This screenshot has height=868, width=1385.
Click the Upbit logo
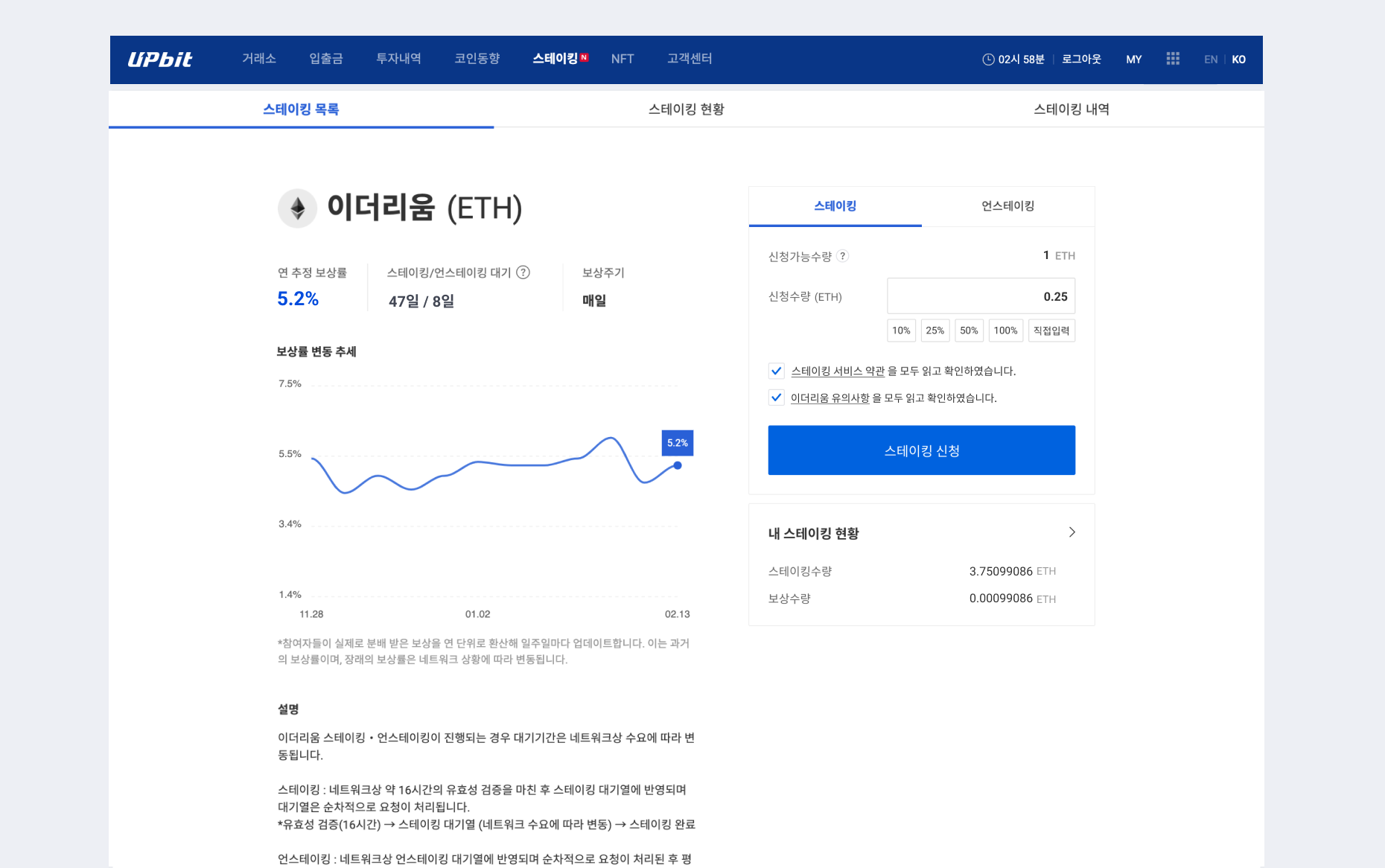click(x=159, y=60)
